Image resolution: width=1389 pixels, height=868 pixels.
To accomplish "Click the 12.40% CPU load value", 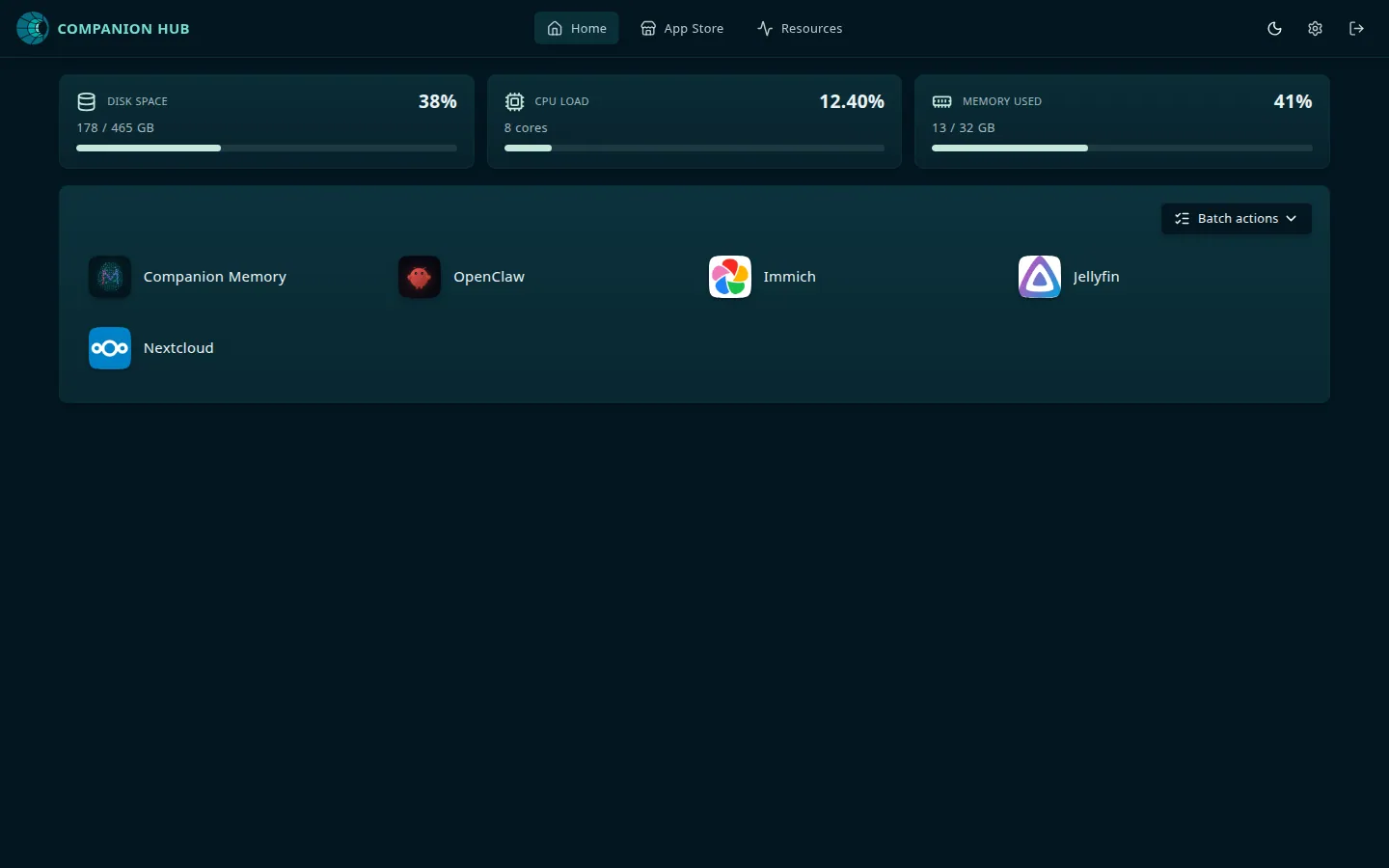I will (852, 101).
